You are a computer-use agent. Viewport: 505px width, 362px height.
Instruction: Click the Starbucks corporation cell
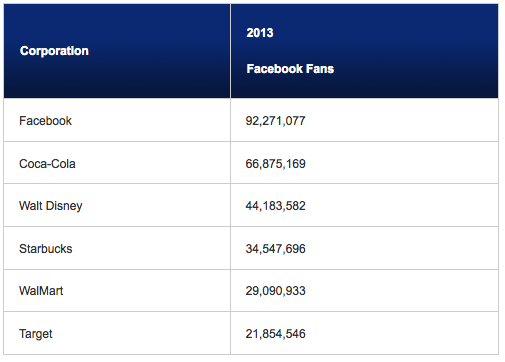click(117, 248)
